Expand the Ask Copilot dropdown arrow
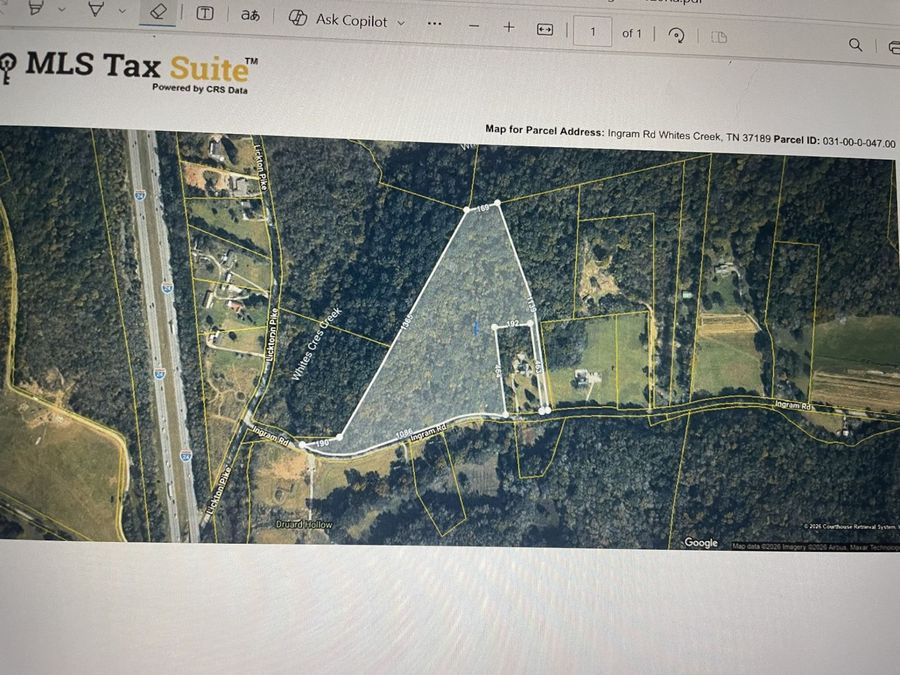Image resolution: width=900 pixels, height=675 pixels. [x=401, y=23]
